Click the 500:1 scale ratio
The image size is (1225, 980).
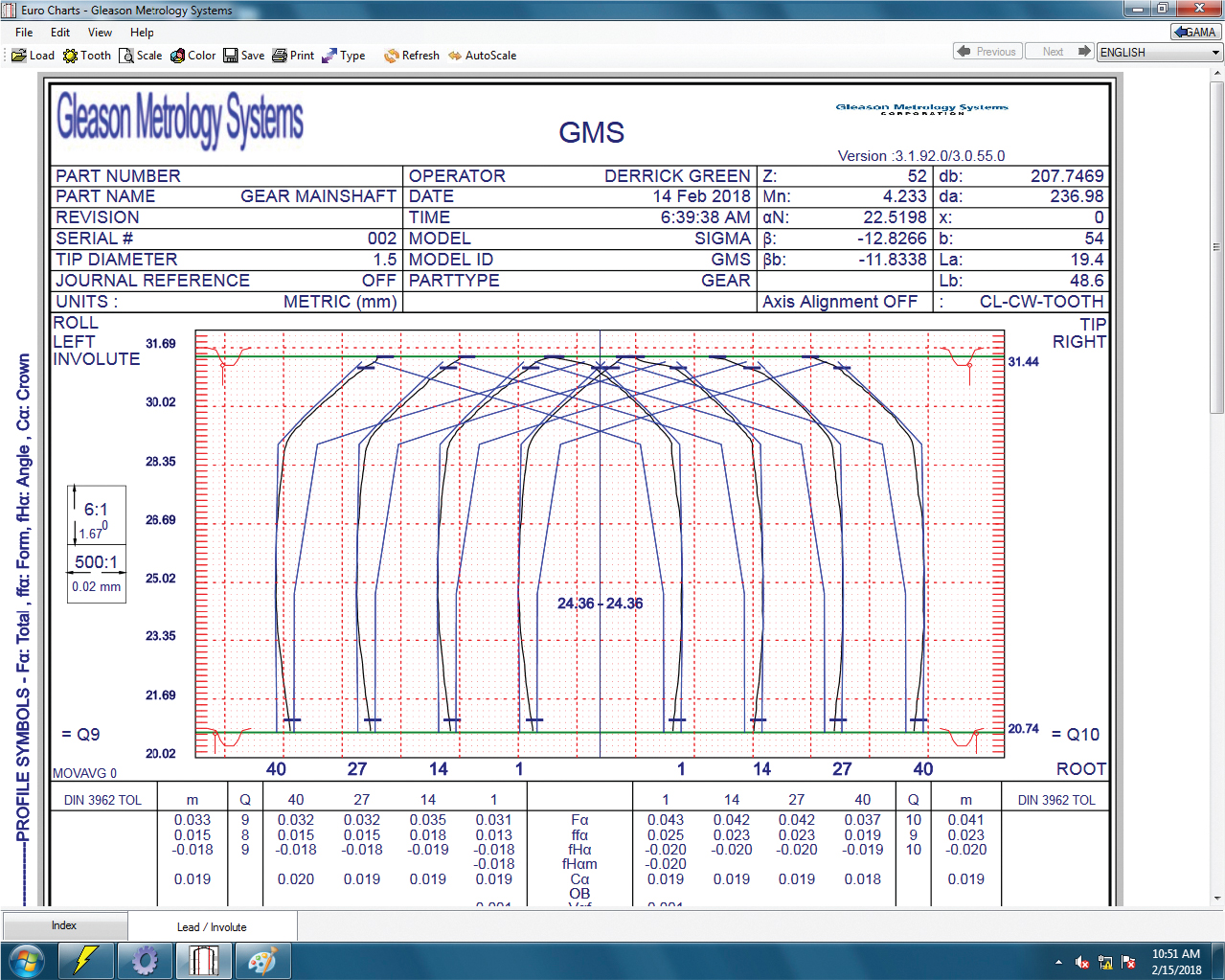click(96, 562)
